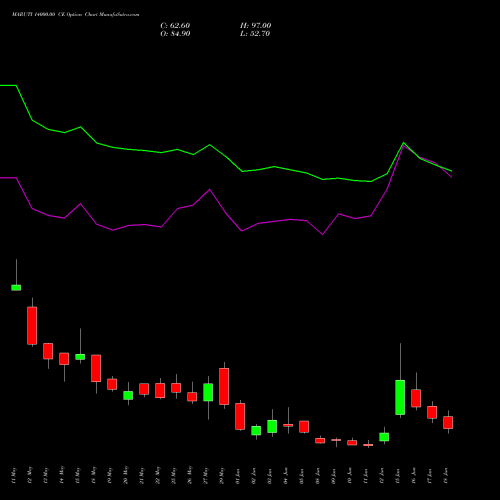The width and height of the screenshot is (500, 500).
Task: Select the 05 Jun date label
Action: pyautogui.click(x=302, y=476)
